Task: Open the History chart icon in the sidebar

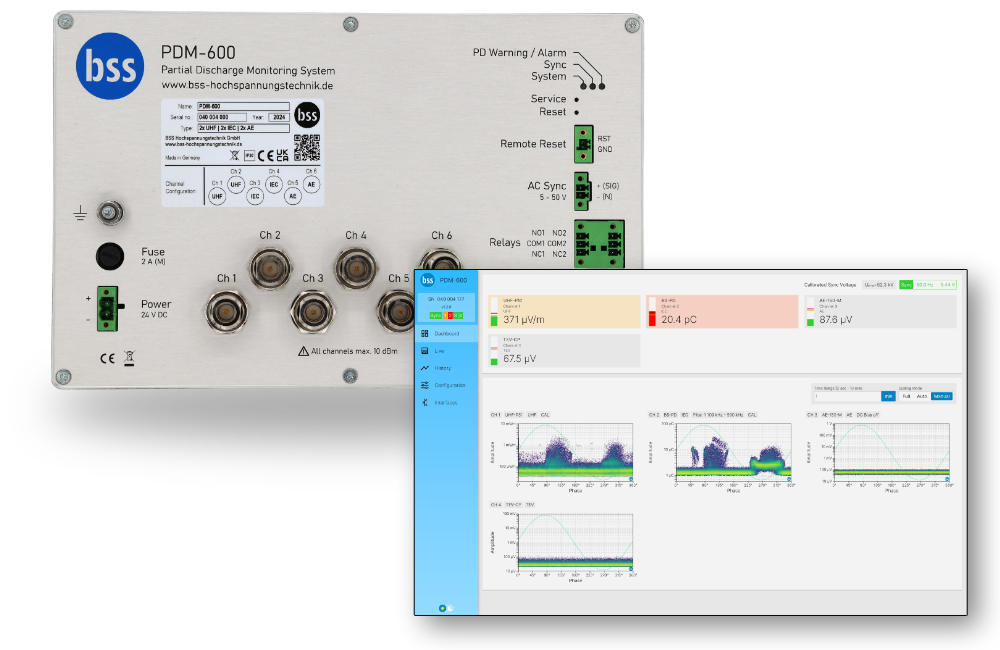Action: point(425,368)
